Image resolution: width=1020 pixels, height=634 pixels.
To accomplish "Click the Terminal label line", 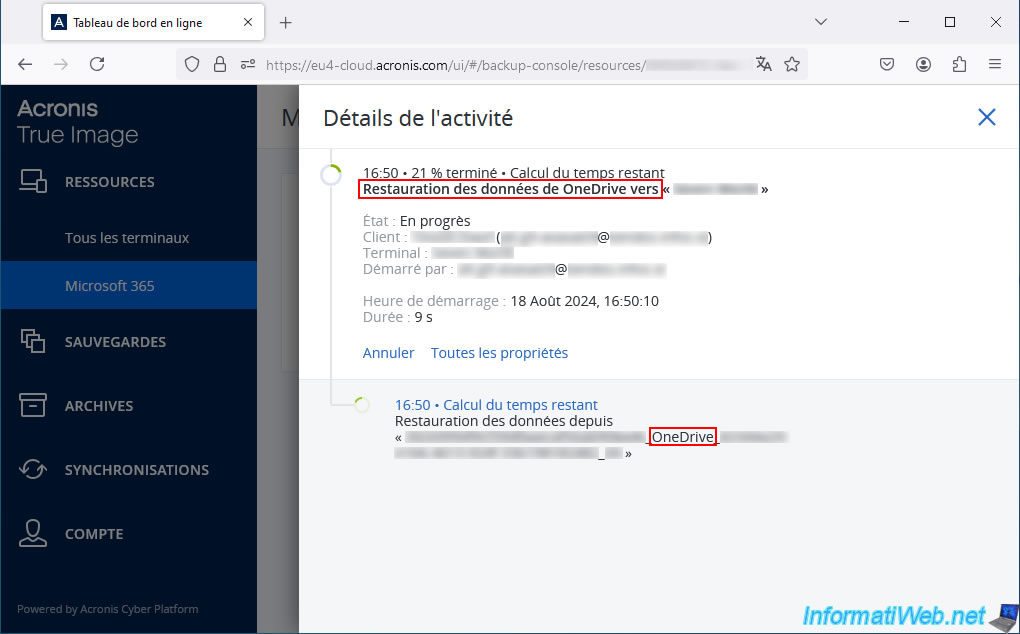I will pyautogui.click(x=438, y=253).
